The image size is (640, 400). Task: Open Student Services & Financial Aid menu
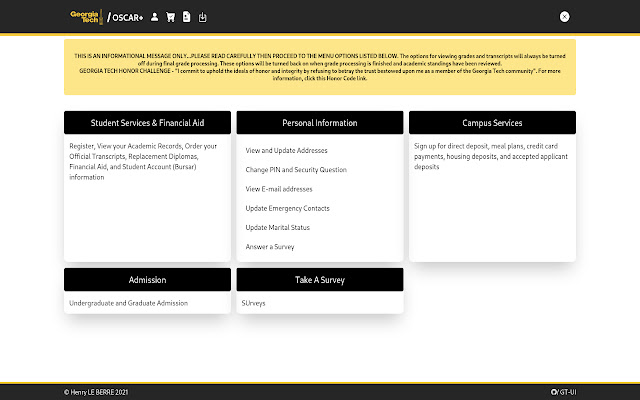tap(147, 123)
